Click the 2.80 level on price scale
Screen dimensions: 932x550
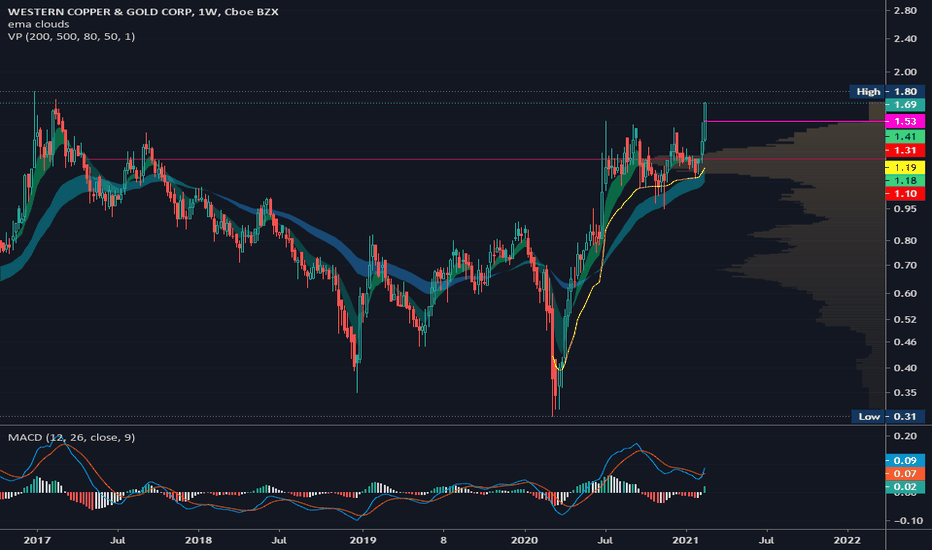pos(905,11)
